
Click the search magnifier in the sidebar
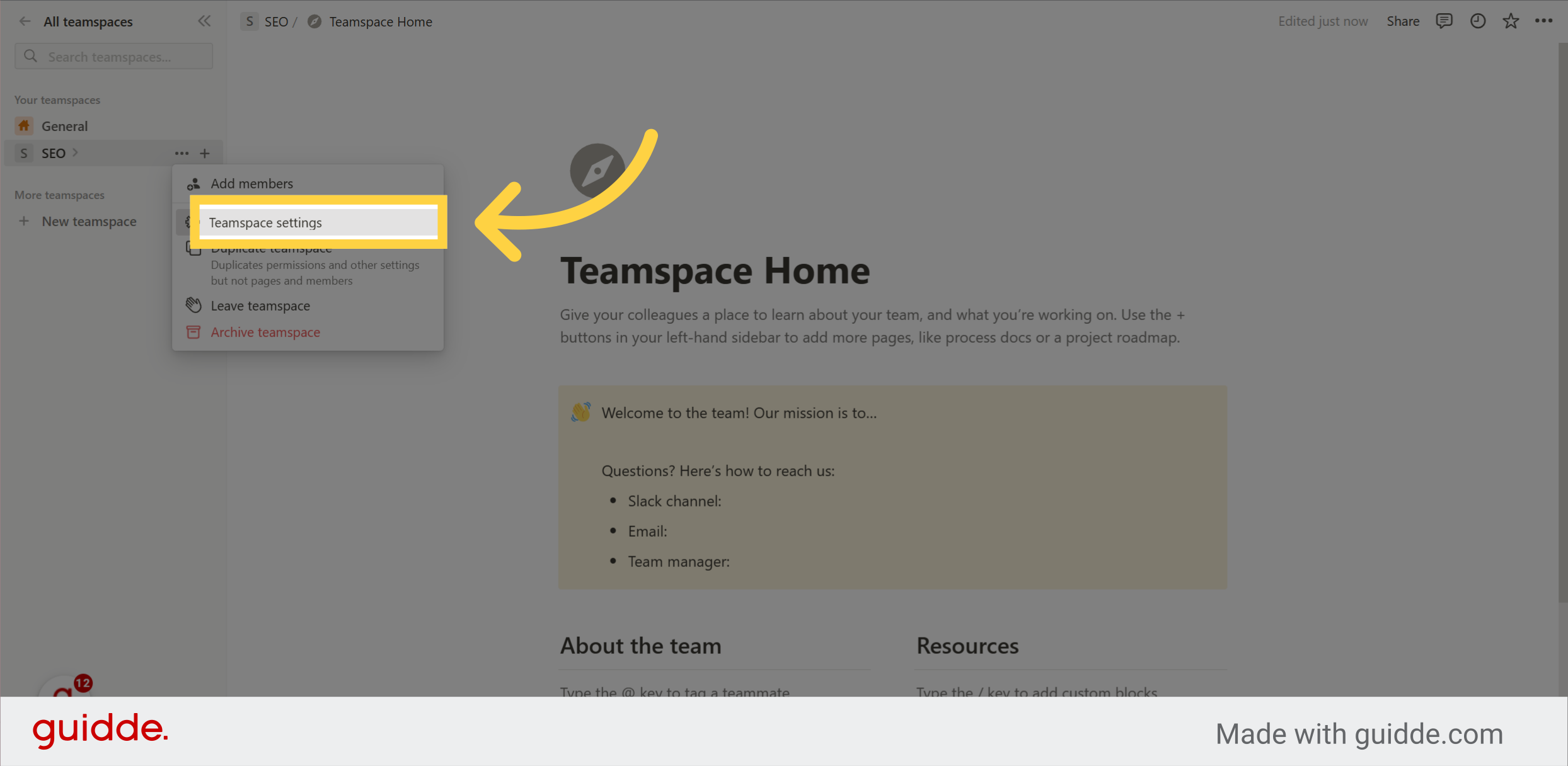coord(30,56)
